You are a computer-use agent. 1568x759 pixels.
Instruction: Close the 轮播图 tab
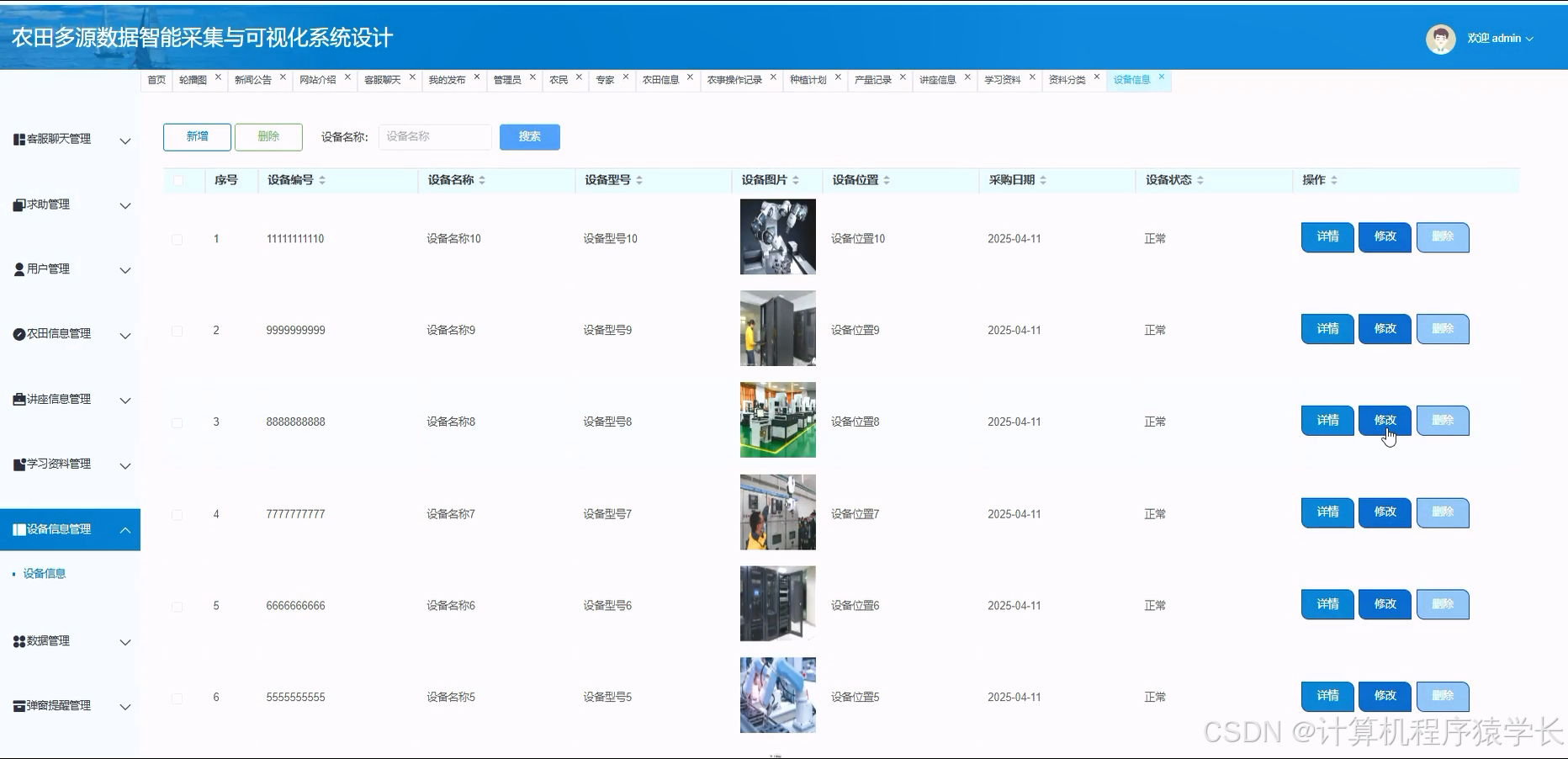(x=218, y=77)
